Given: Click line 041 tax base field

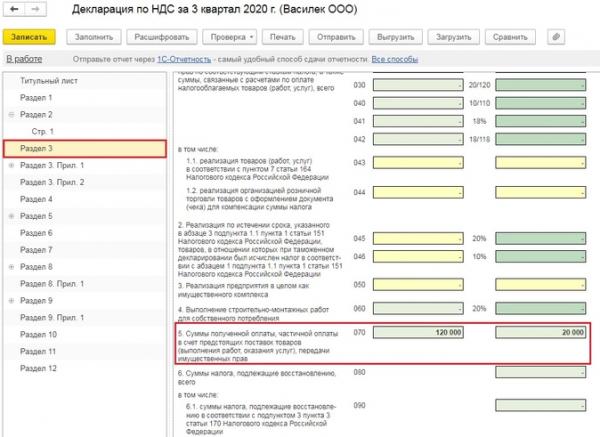Looking at the screenshot, I should pos(418,121).
